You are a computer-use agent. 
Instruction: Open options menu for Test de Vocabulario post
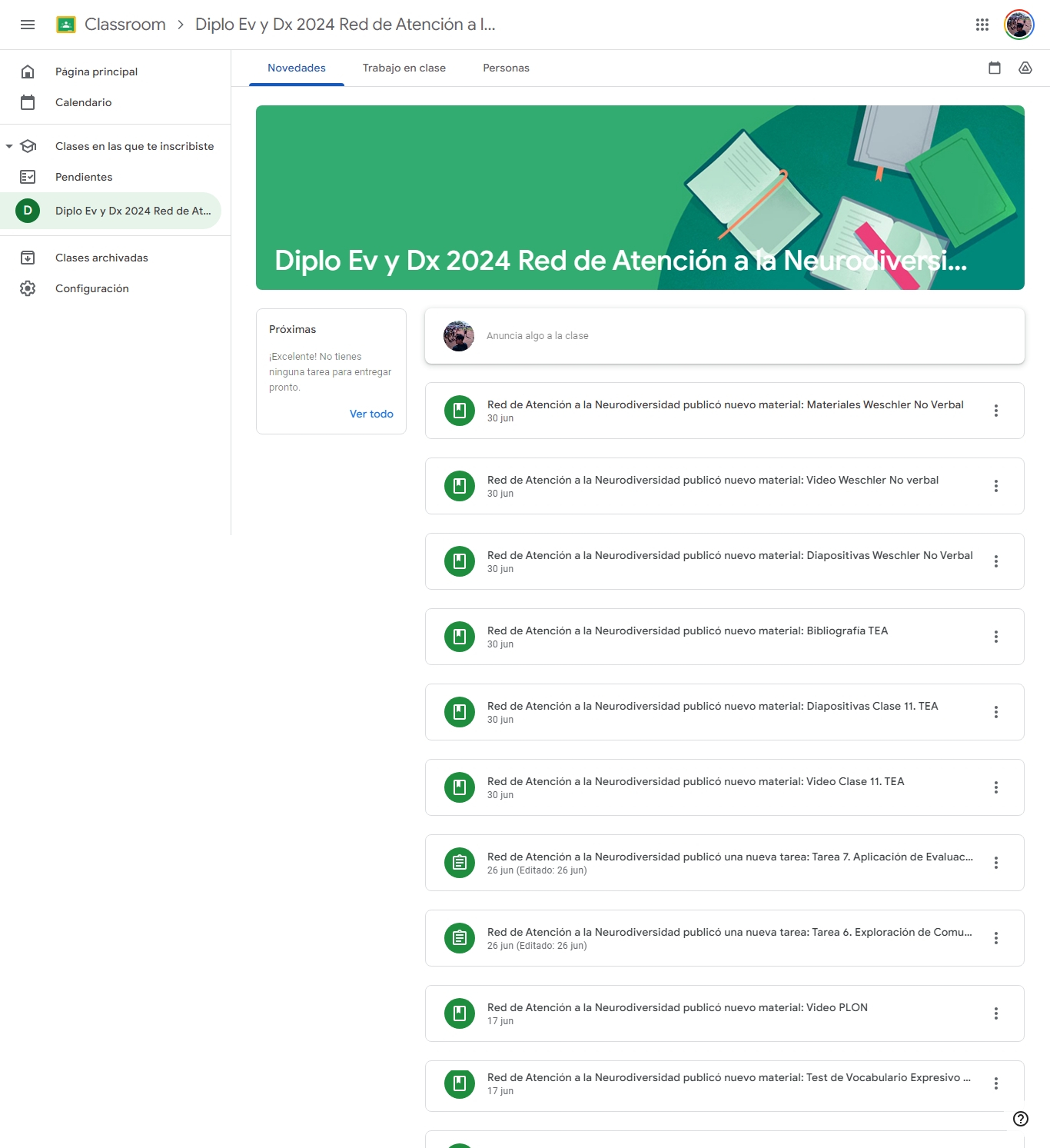(x=996, y=1083)
